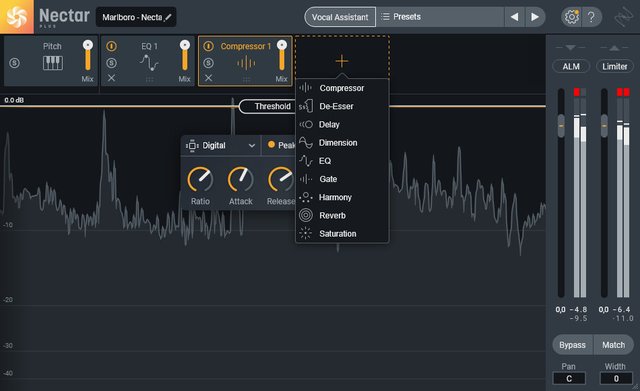
Task: Click the EQ icon in module menu
Action: click(x=306, y=161)
